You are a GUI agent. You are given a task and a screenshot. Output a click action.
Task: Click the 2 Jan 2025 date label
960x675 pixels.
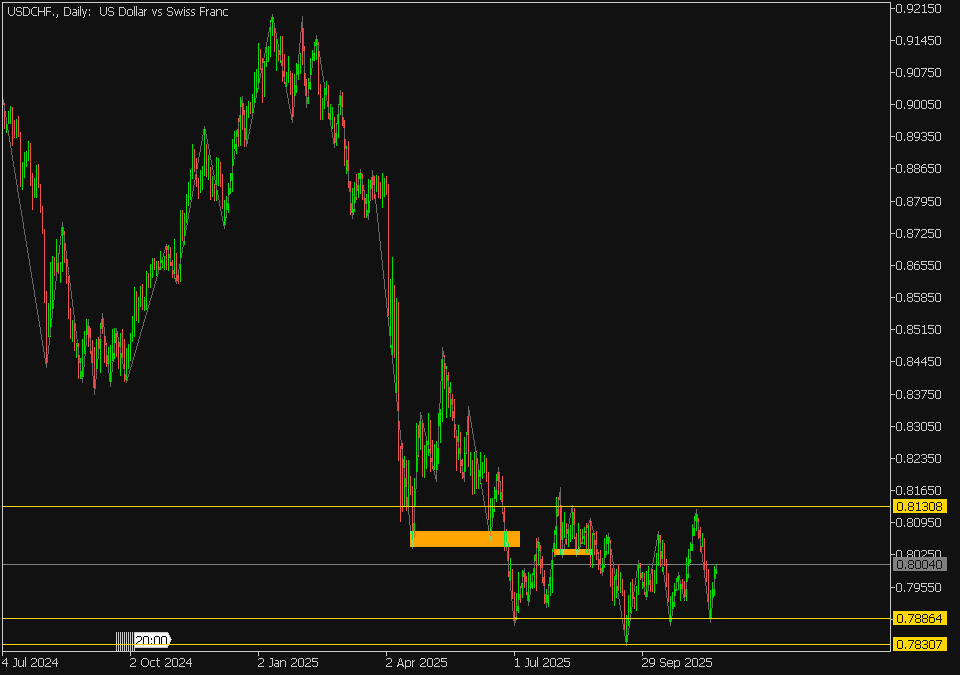(288, 662)
